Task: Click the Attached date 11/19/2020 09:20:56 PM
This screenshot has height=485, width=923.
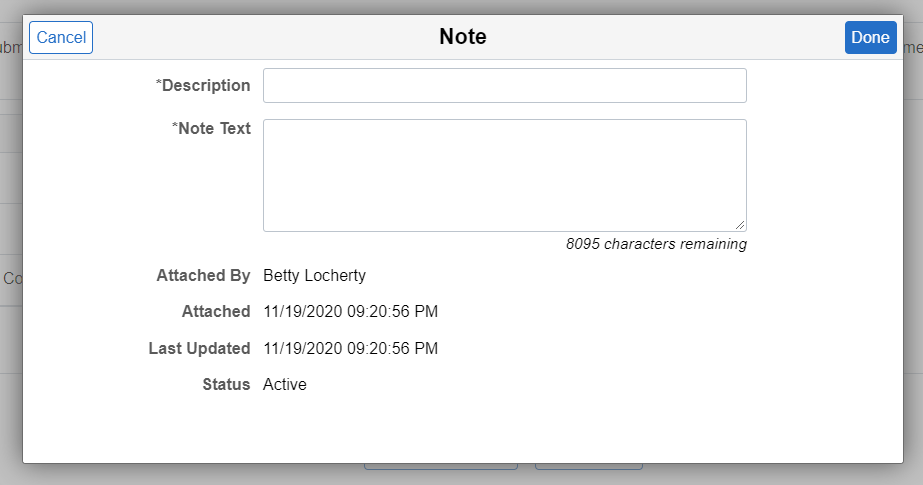Action: tap(350, 311)
